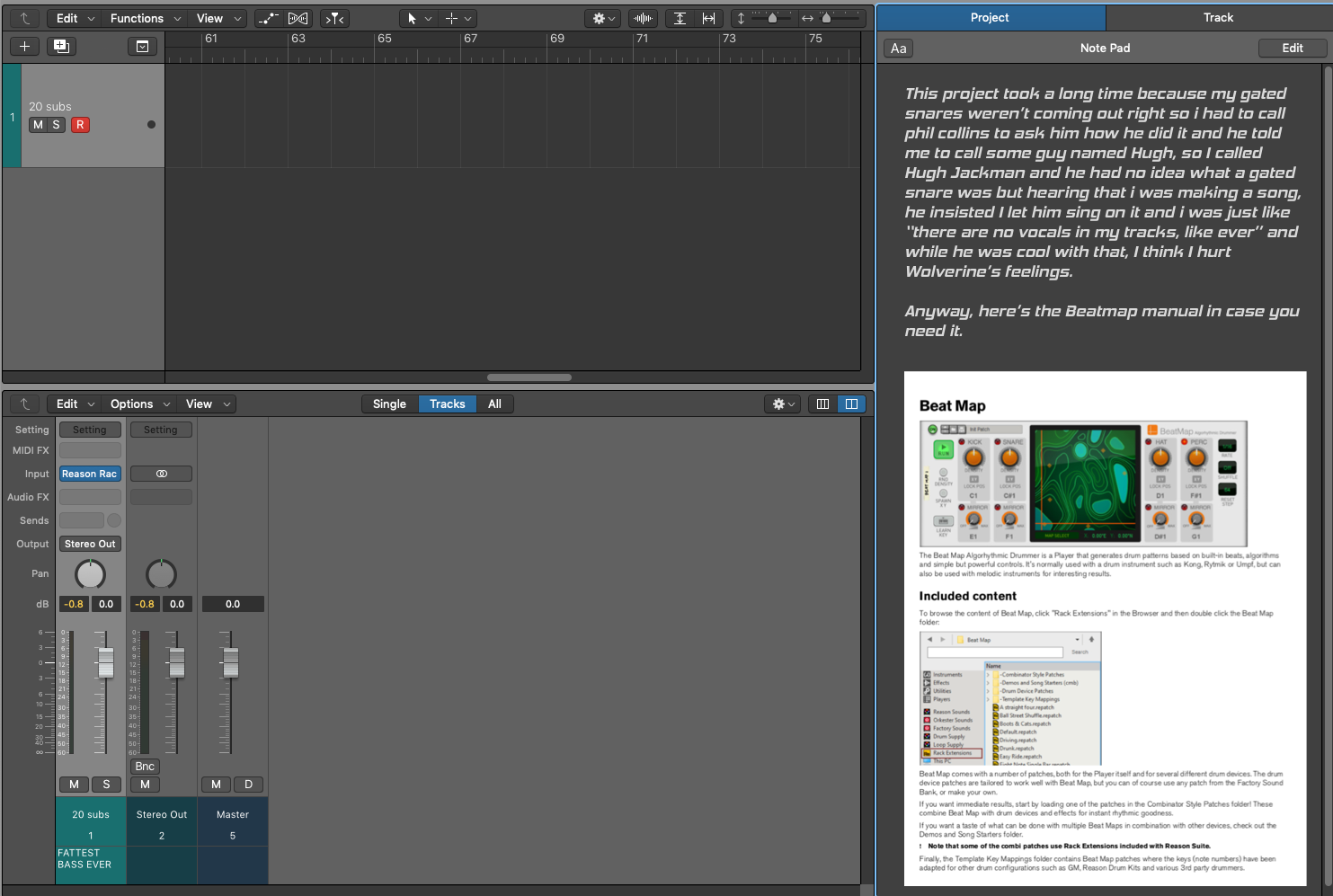Select the narrow channel strips icon
Screen dimensions: 1333x896
(822, 404)
